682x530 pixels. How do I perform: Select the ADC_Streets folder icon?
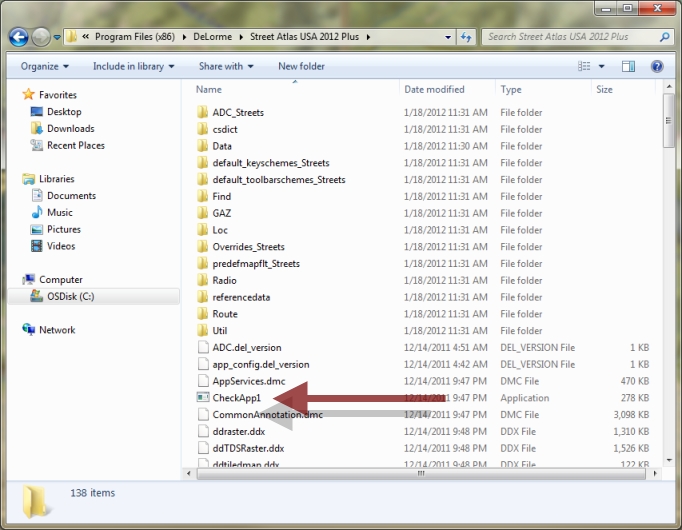coord(202,113)
